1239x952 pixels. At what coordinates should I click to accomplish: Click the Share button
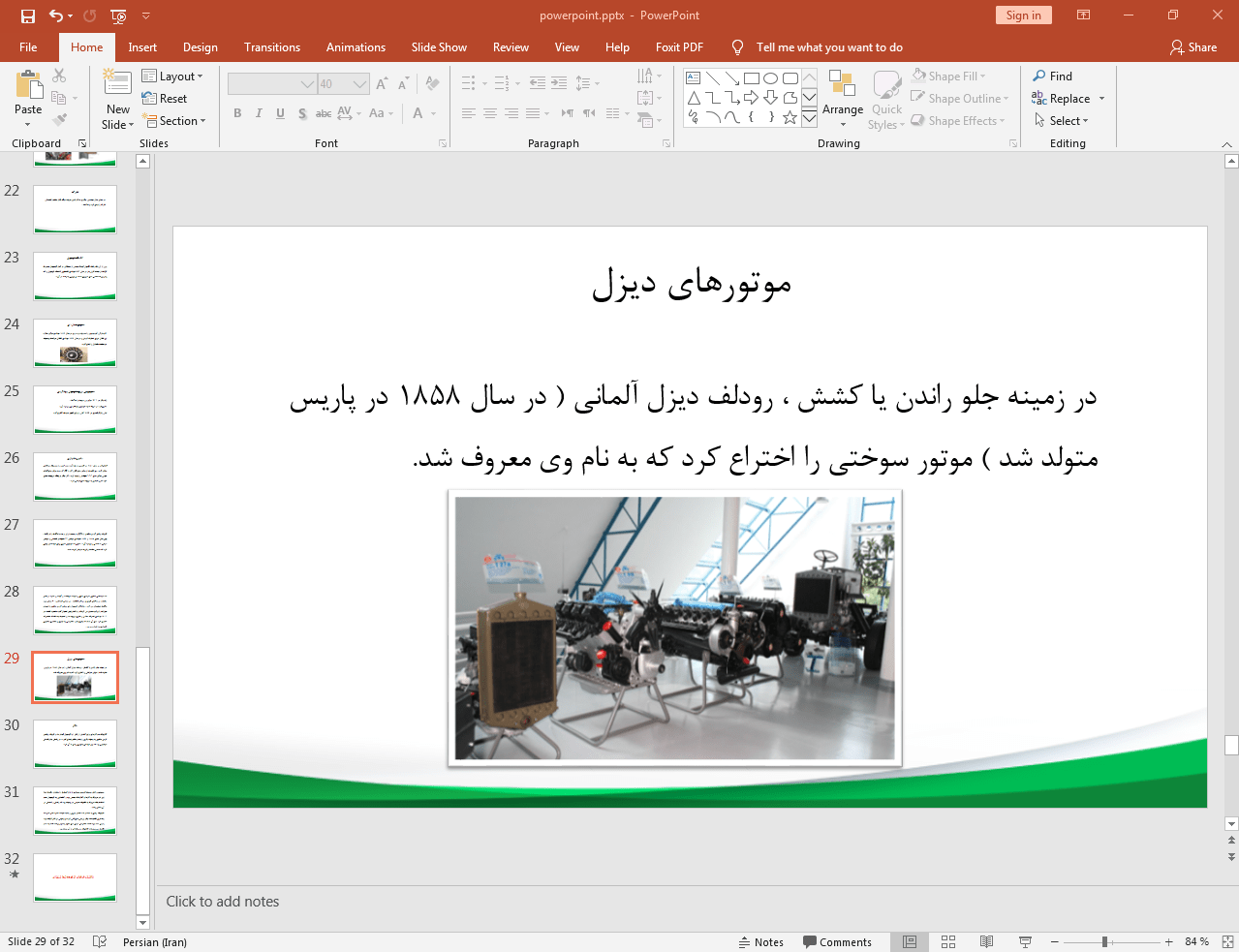pos(1193,47)
